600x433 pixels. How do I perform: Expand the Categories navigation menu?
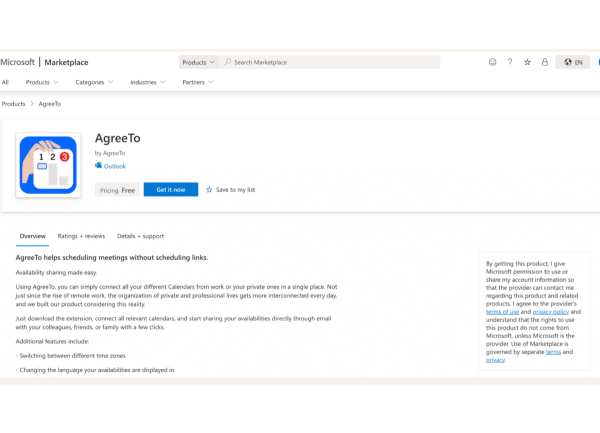pos(94,82)
